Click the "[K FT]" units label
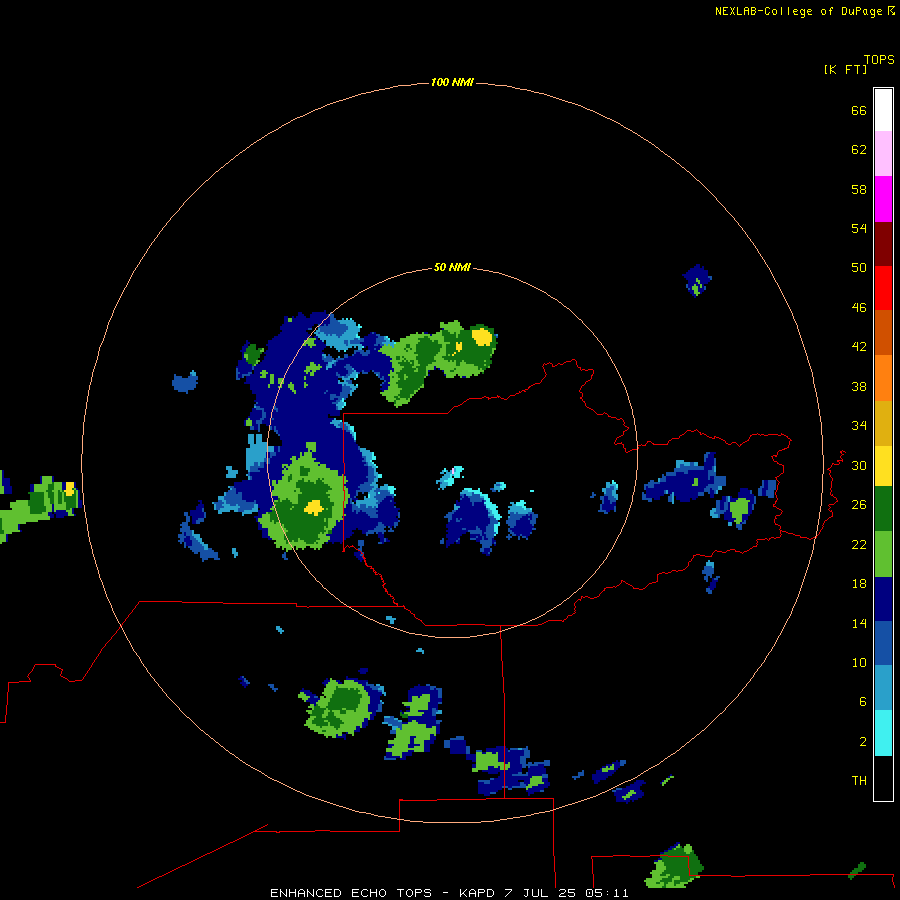This screenshot has width=900, height=900. pyautogui.click(x=845, y=69)
